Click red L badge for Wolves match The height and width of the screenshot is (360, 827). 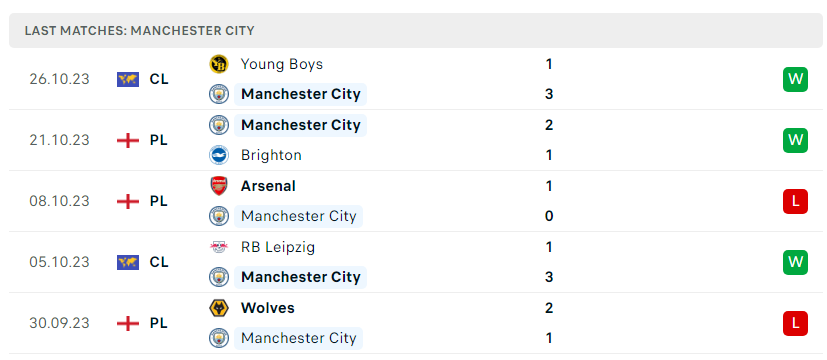(x=795, y=323)
